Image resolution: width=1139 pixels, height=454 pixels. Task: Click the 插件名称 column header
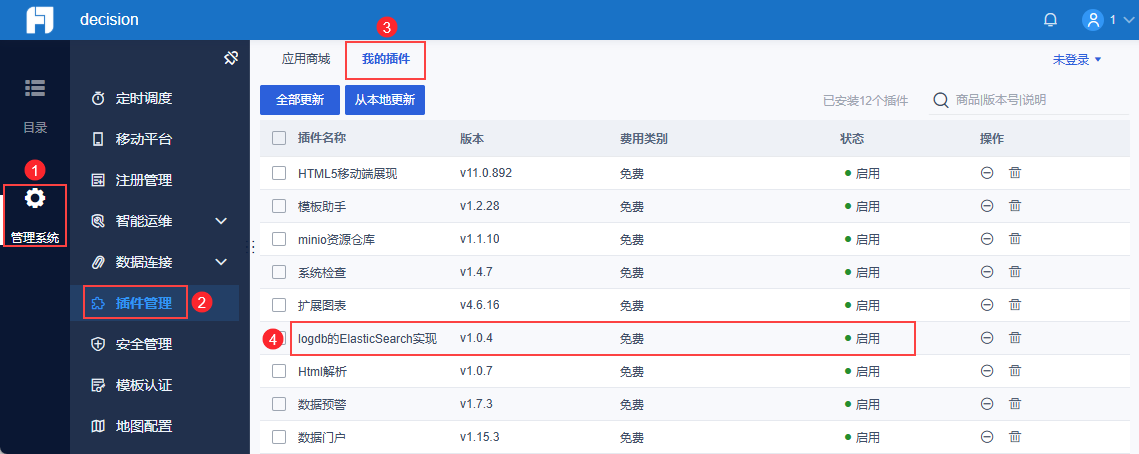322,138
